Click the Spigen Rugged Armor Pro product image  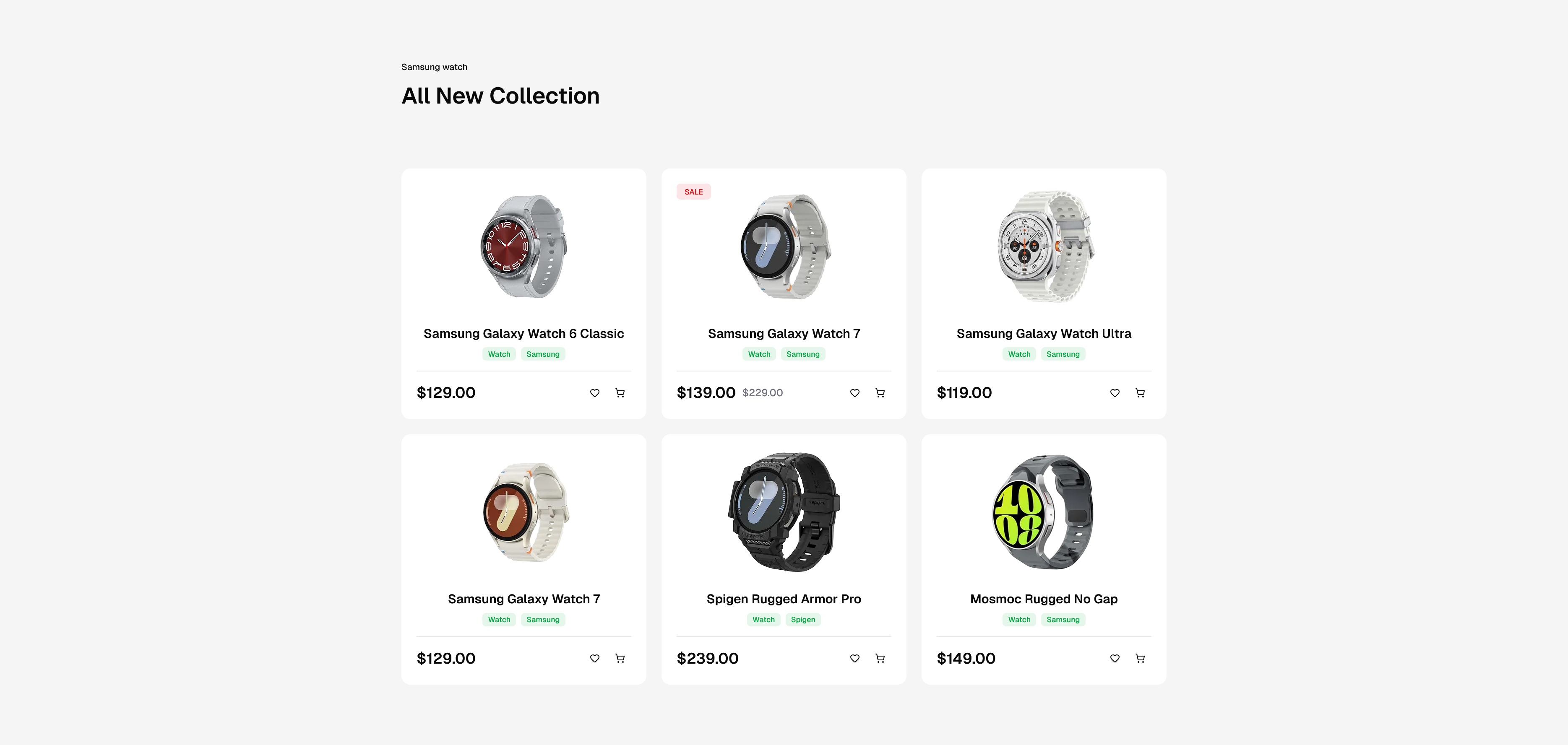tap(784, 513)
